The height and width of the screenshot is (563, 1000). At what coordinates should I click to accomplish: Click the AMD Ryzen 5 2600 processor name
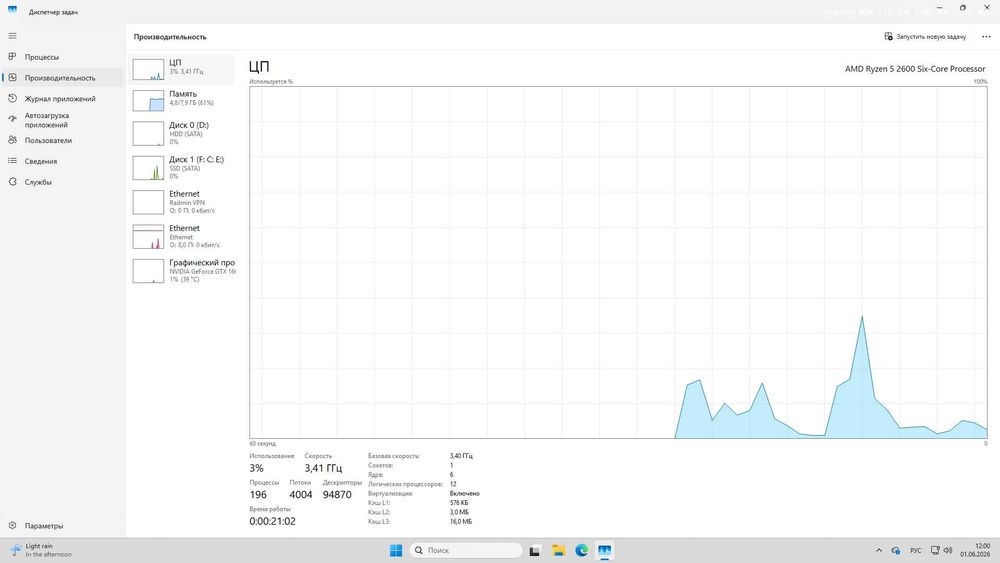[915, 69]
